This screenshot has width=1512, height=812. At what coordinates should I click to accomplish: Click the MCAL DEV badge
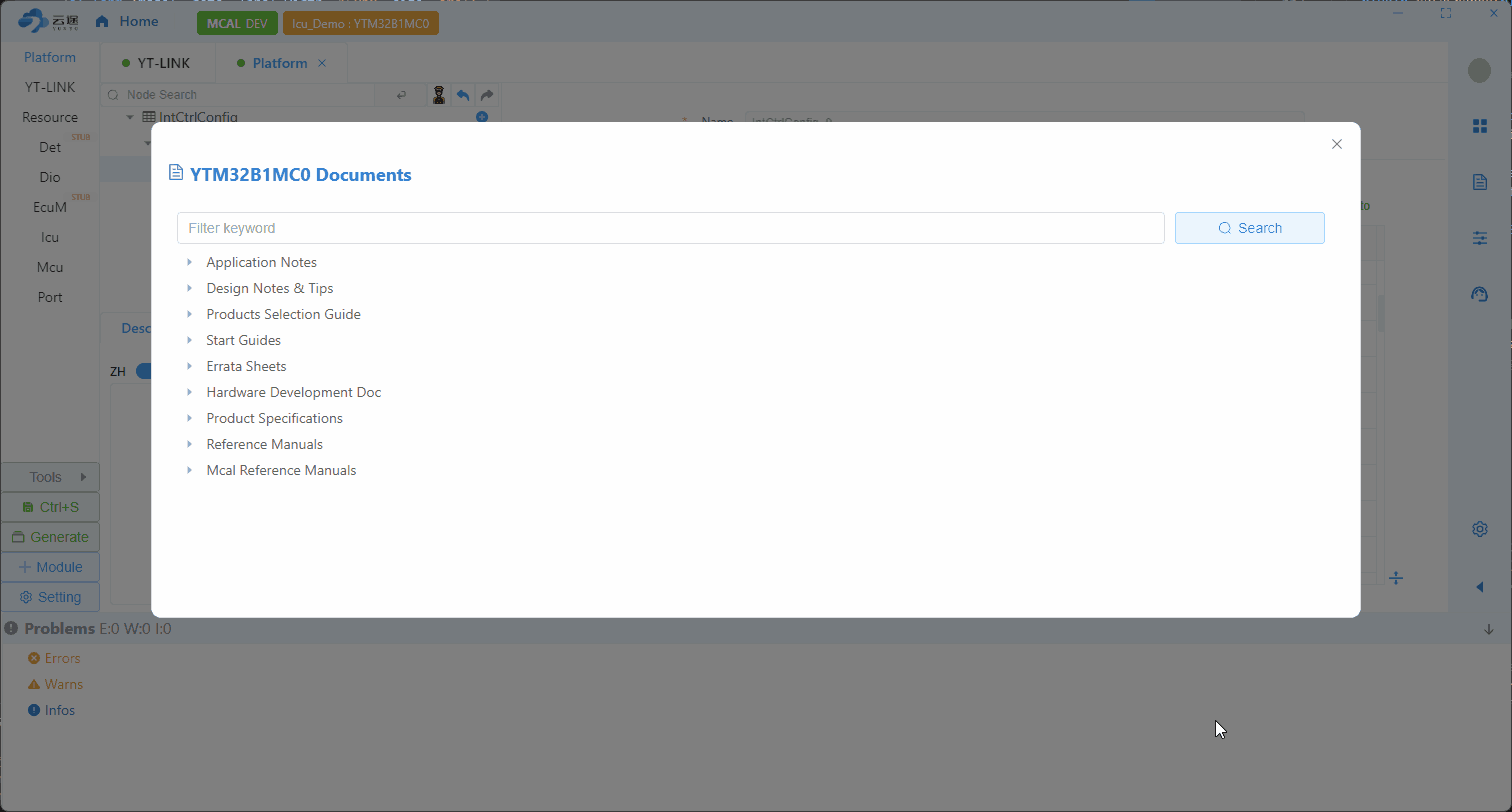237,23
